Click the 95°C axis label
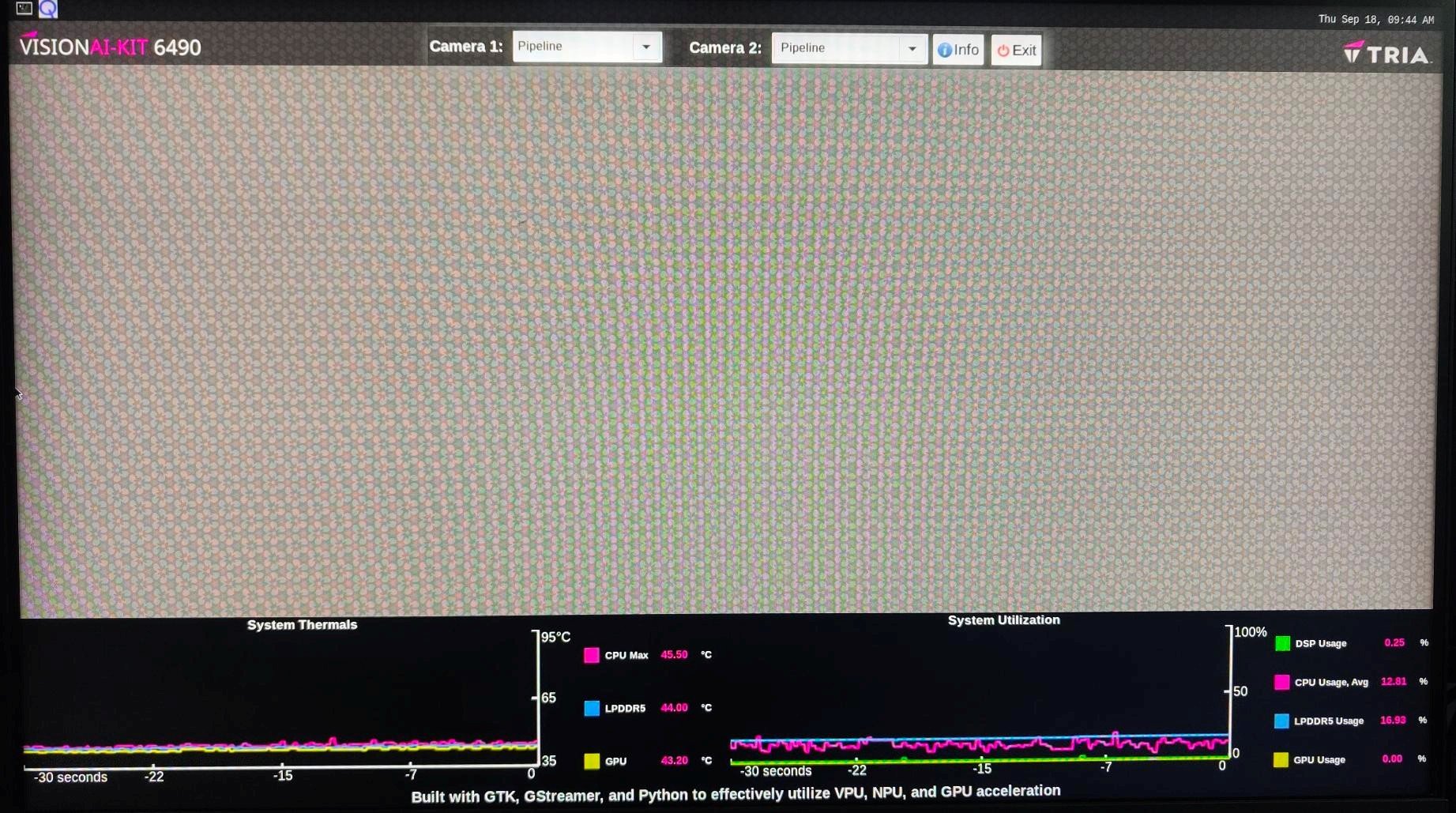Viewport: 1456px width, 813px height. tap(555, 637)
